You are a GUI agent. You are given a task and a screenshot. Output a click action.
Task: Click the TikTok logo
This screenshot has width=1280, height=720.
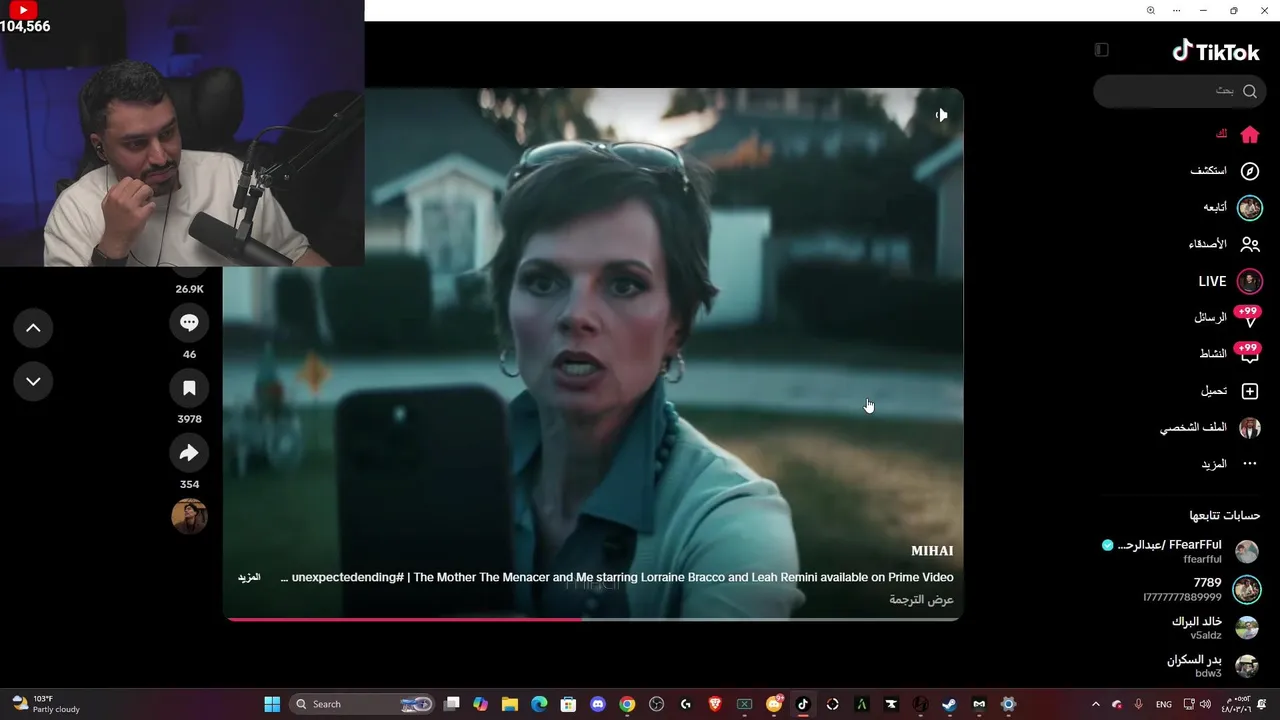tap(1216, 51)
